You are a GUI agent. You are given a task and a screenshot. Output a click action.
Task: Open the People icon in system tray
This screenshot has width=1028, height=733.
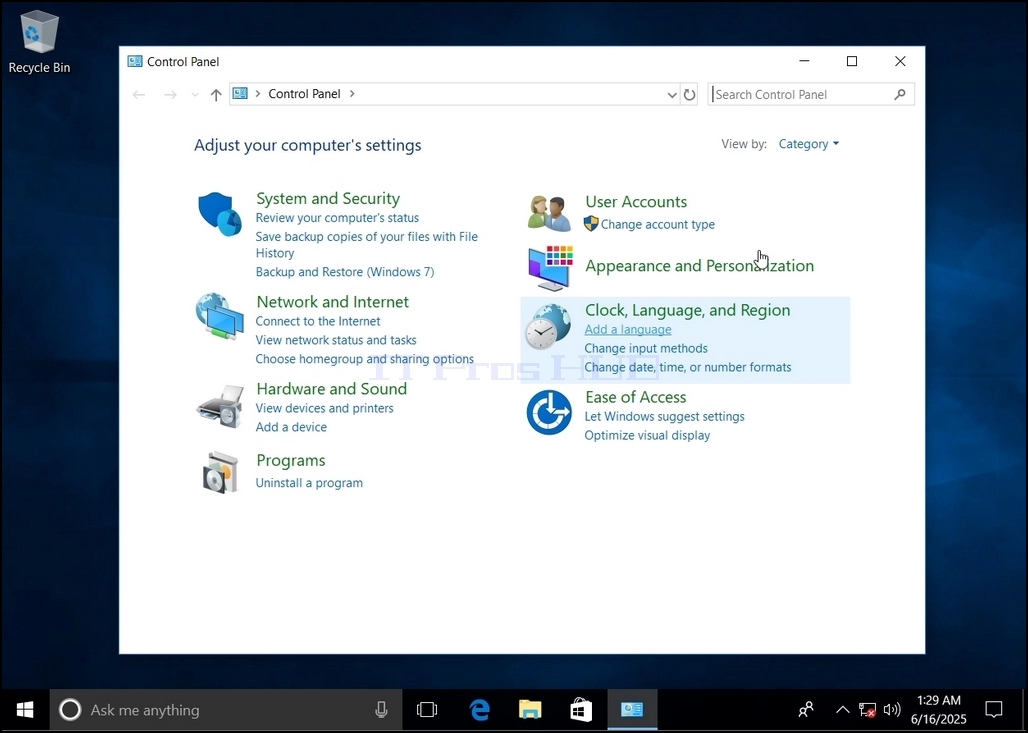point(806,709)
